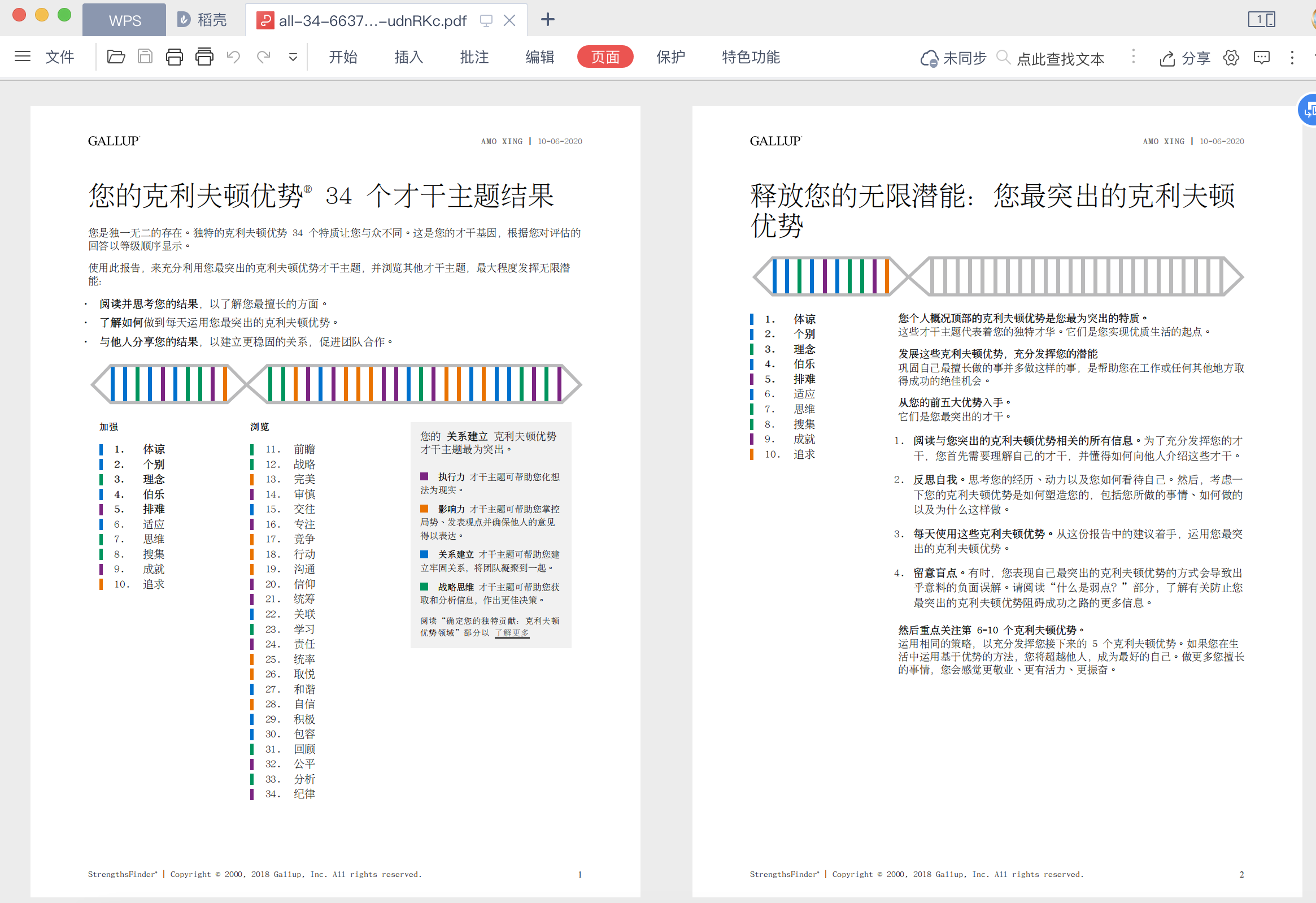The image size is (1316, 903).
Task: Click 排难 in the page 2 list
Action: [x=804, y=379]
